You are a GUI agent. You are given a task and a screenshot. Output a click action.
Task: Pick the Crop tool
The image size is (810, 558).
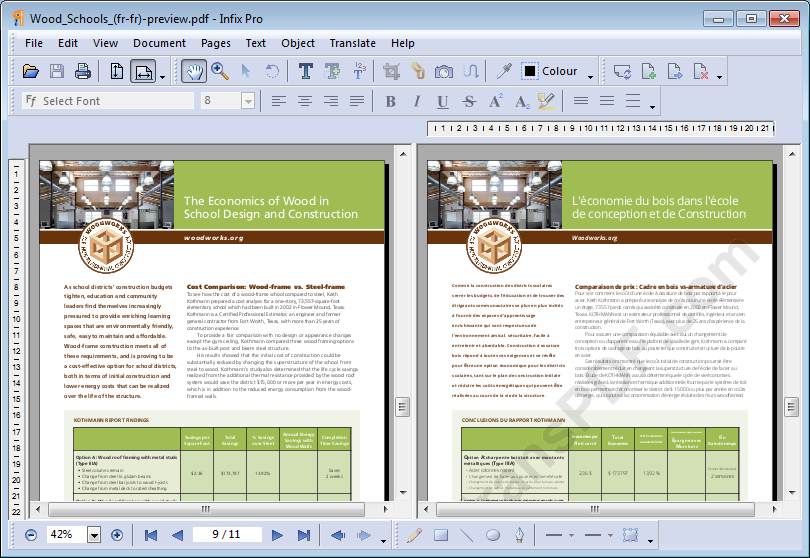[x=391, y=71]
